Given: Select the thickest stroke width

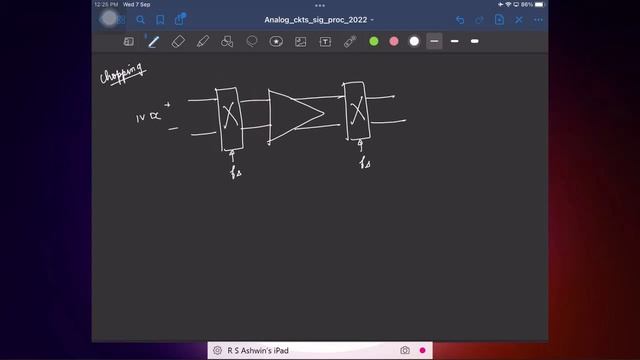Looking at the screenshot, I should point(475,42).
